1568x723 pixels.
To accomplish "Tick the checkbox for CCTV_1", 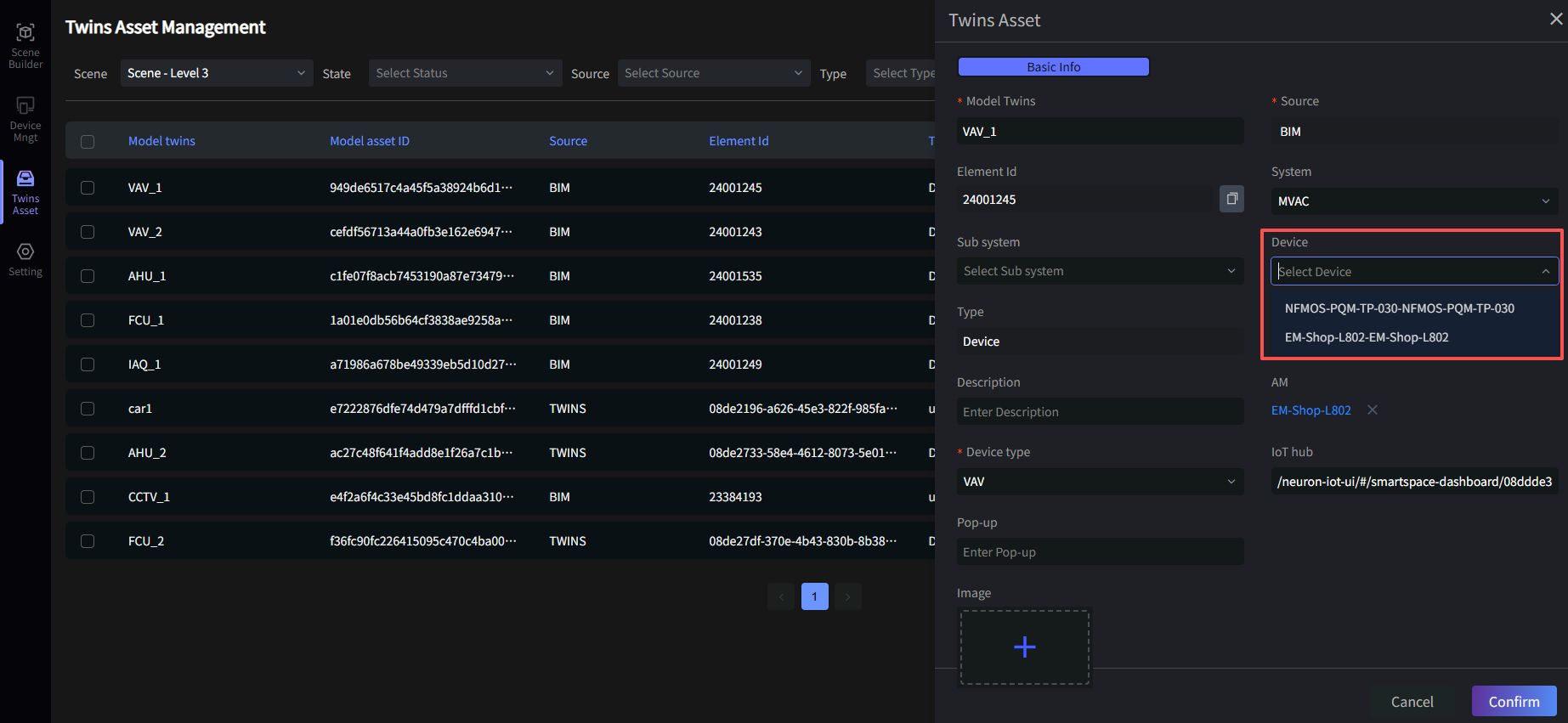I will 88,497.
